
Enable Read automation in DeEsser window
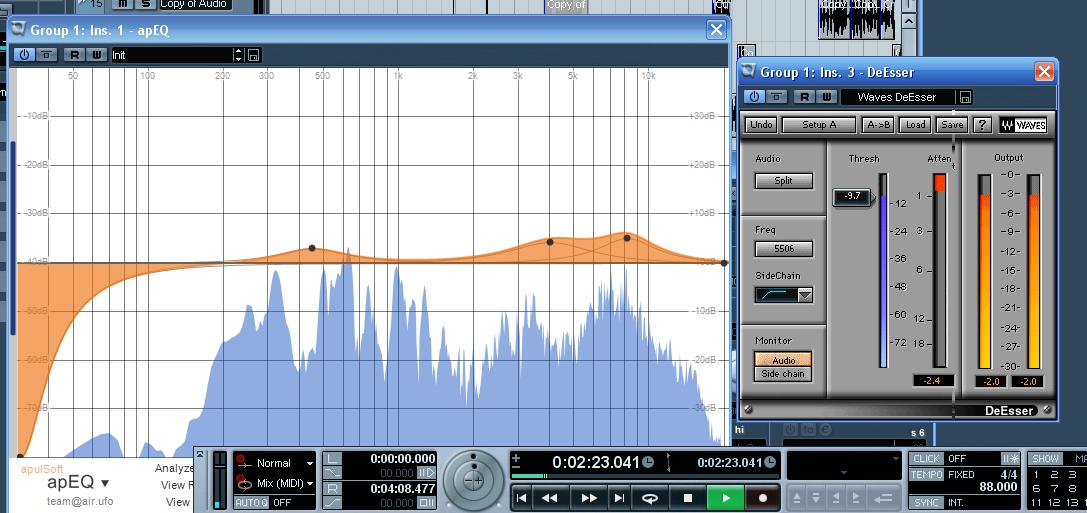pyautogui.click(x=805, y=97)
